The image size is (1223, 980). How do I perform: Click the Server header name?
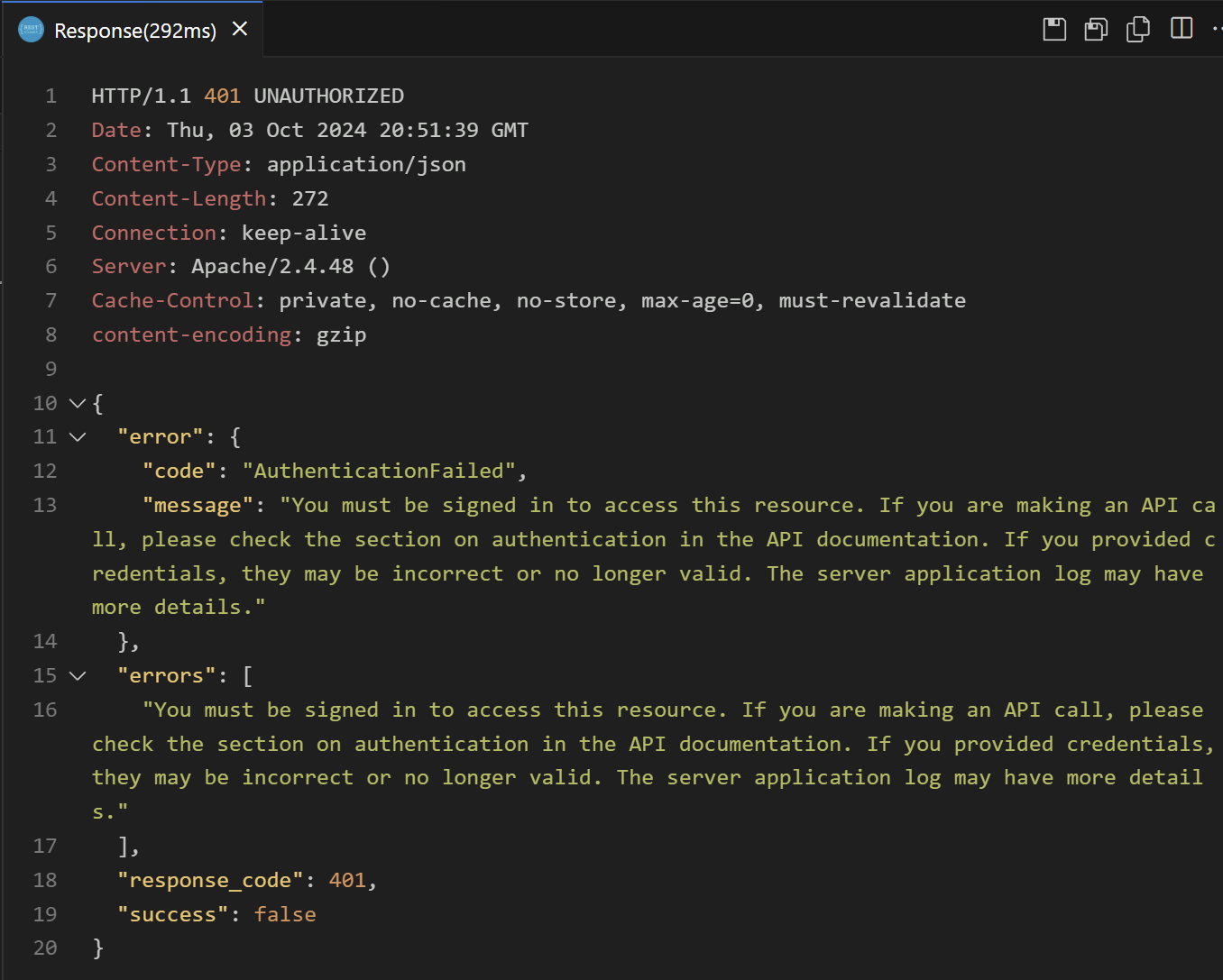(129, 266)
